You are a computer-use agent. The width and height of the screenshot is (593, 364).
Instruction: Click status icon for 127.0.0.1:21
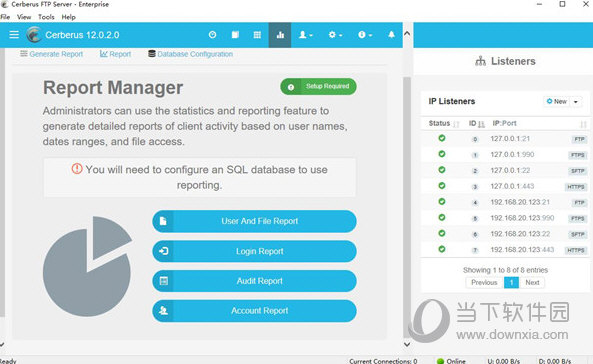point(442,138)
